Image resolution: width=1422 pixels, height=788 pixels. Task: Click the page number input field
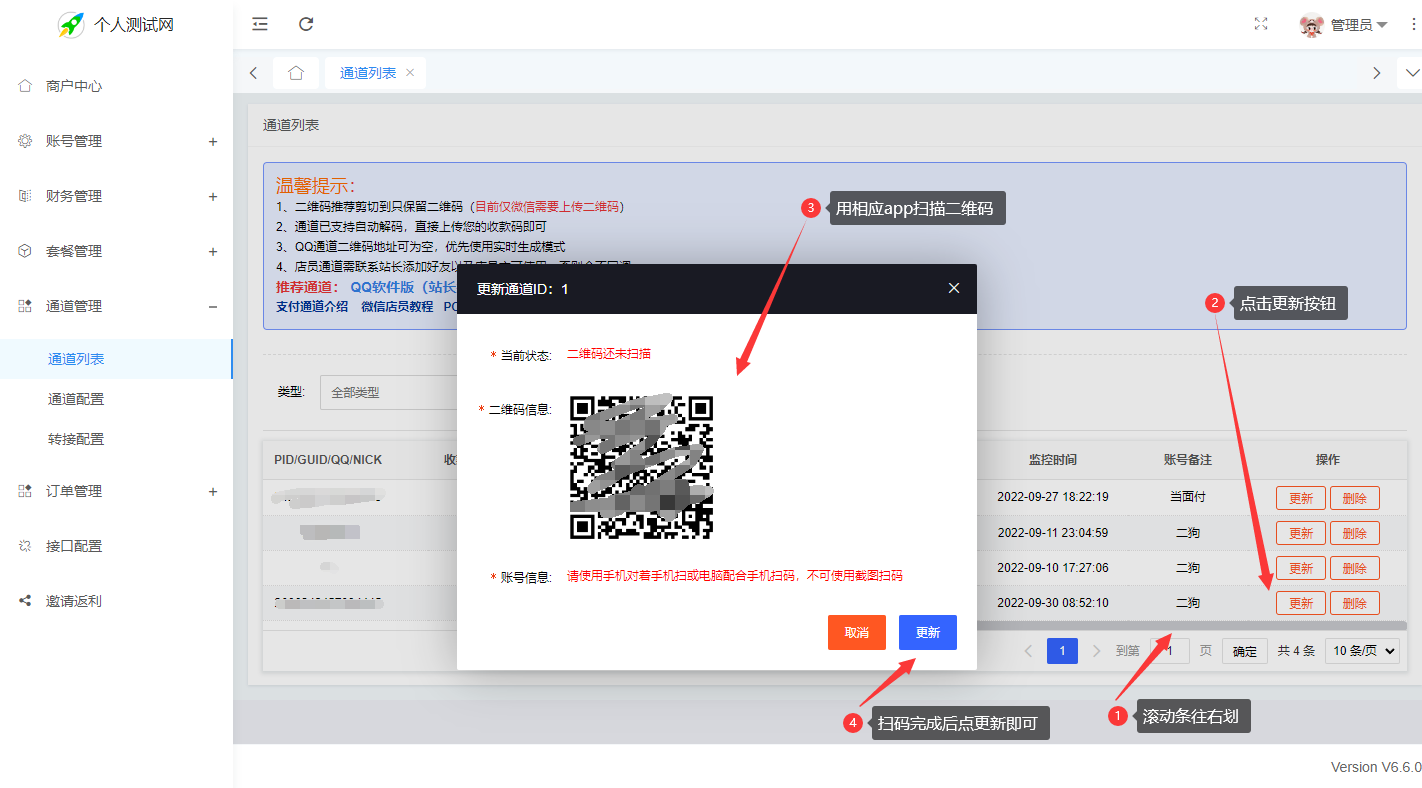click(1170, 651)
